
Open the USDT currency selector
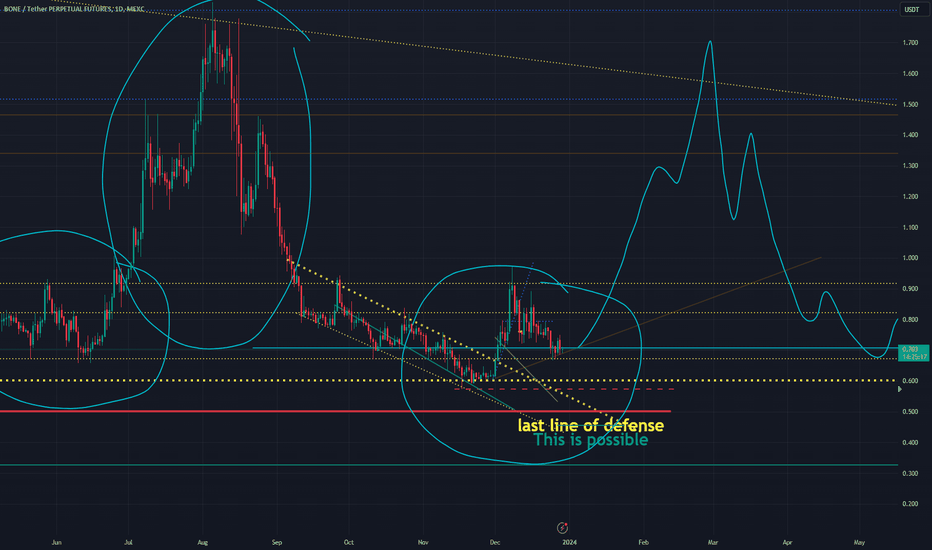point(912,10)
